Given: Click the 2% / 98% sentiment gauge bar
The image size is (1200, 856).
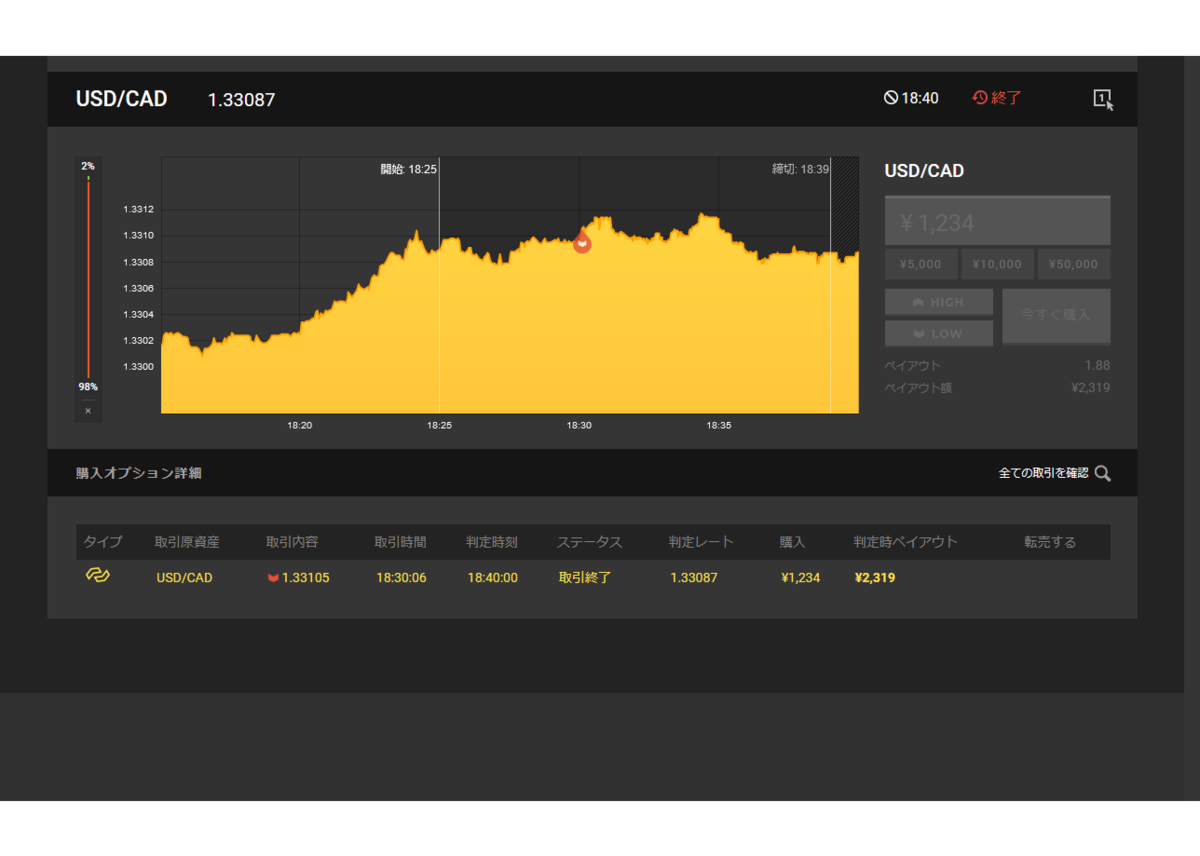Looking at the screenshot, I should click(88, 277).
